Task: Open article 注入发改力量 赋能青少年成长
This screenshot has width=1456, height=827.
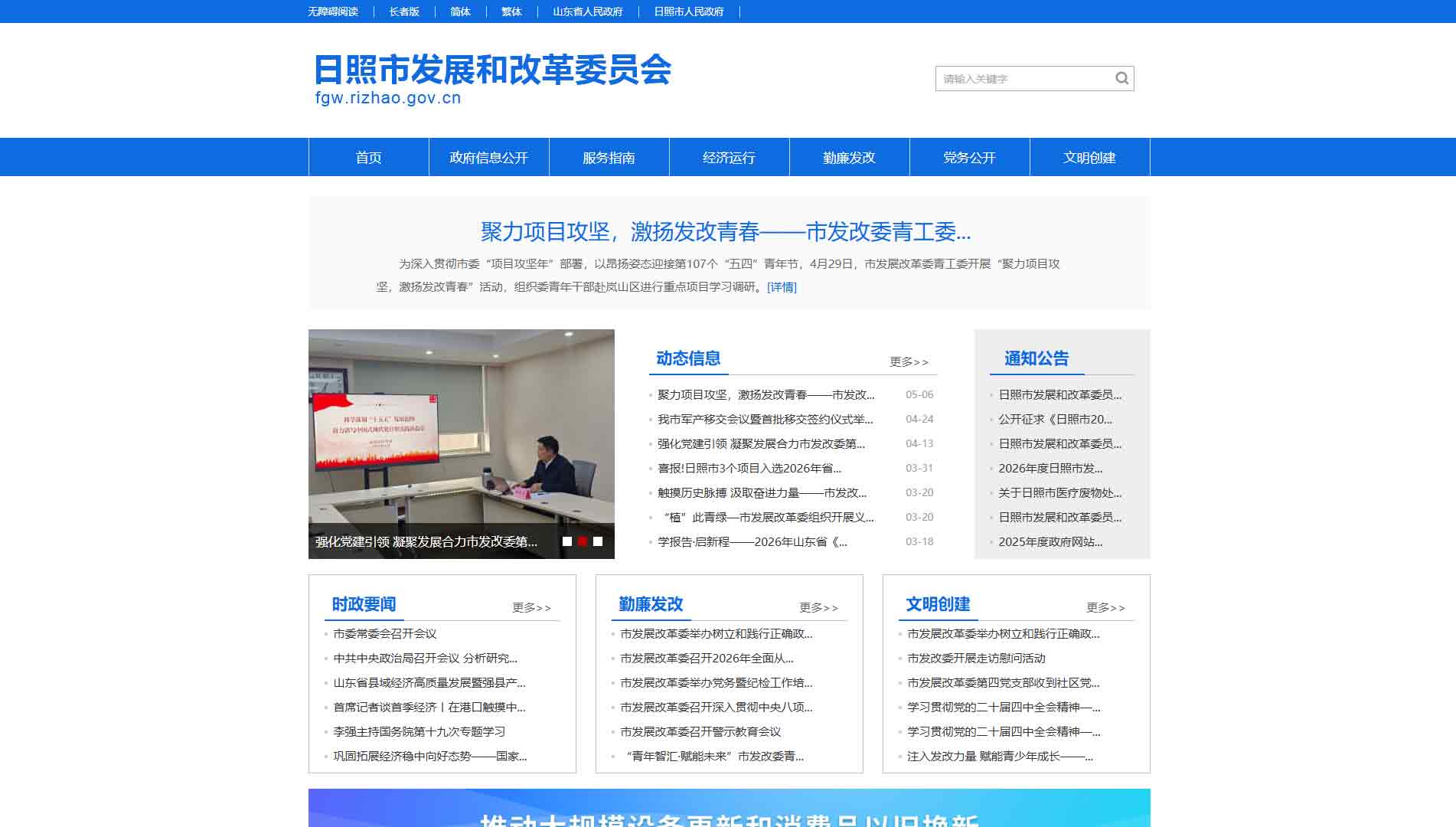Action: tap(1001, 756)
